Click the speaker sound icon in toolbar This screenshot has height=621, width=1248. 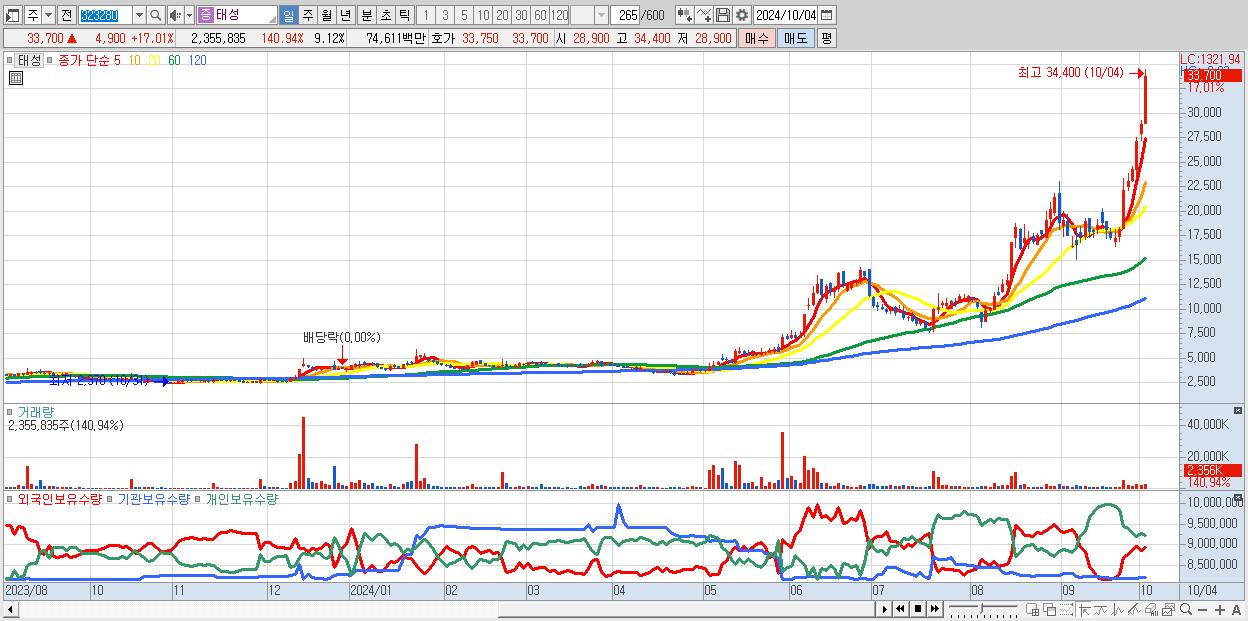[175, 15]
